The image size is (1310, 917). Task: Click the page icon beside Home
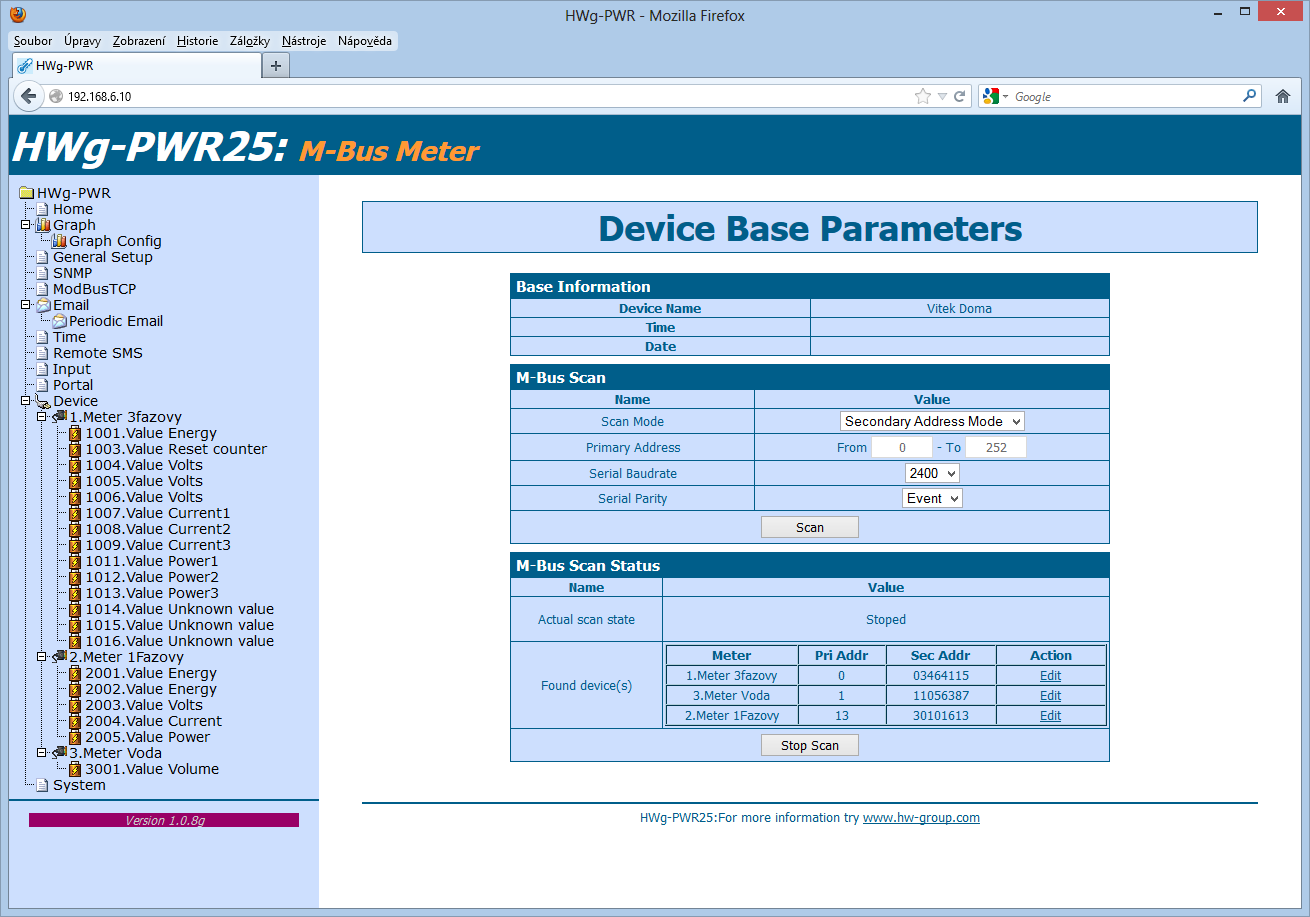pyautogui.click(x=42, y=209)
